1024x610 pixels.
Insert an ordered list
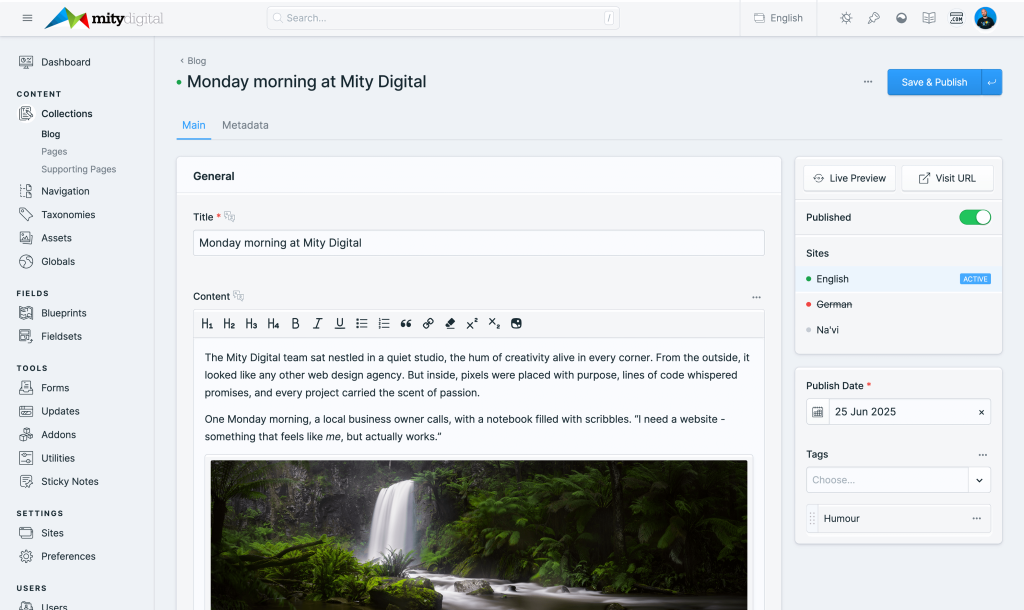pyautogui.click(x=384, y=324)
